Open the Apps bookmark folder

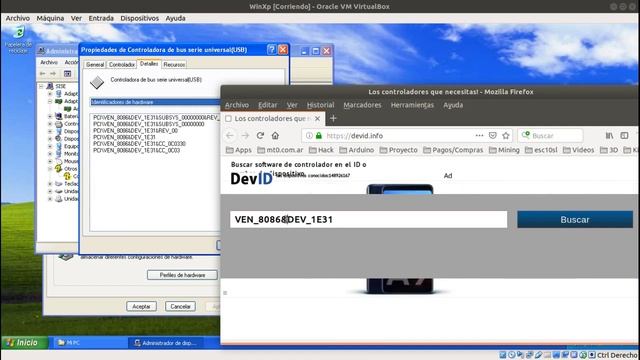pyautogui.click(x=239, y=150)
